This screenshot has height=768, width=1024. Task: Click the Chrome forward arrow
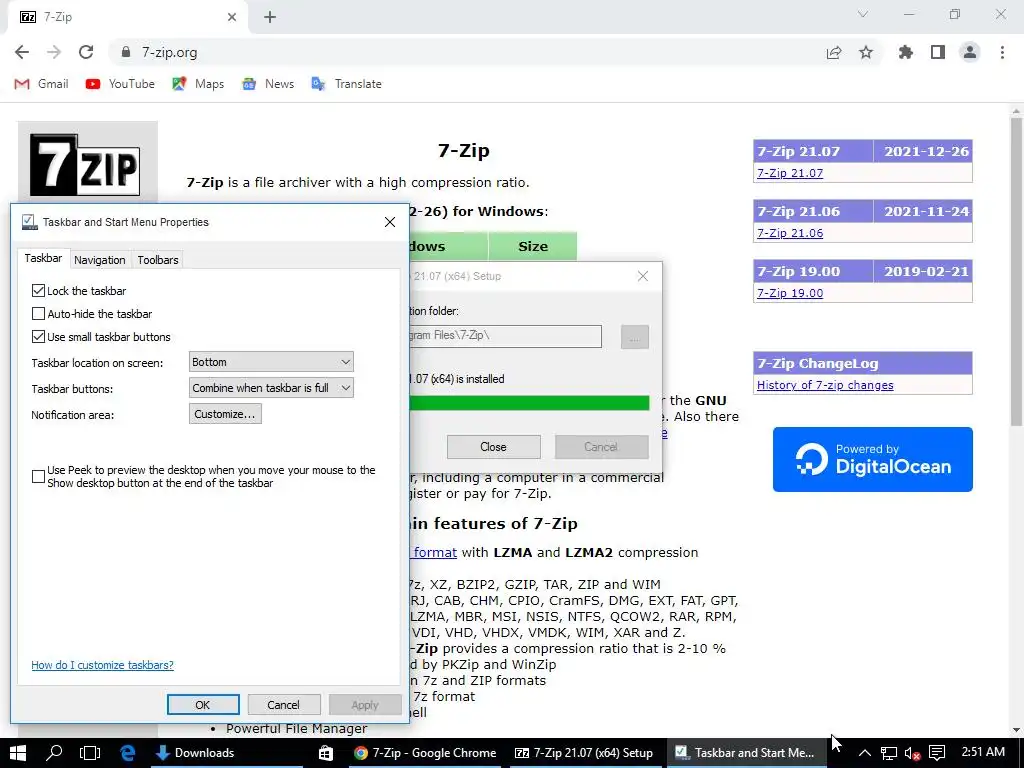[54, 52]
